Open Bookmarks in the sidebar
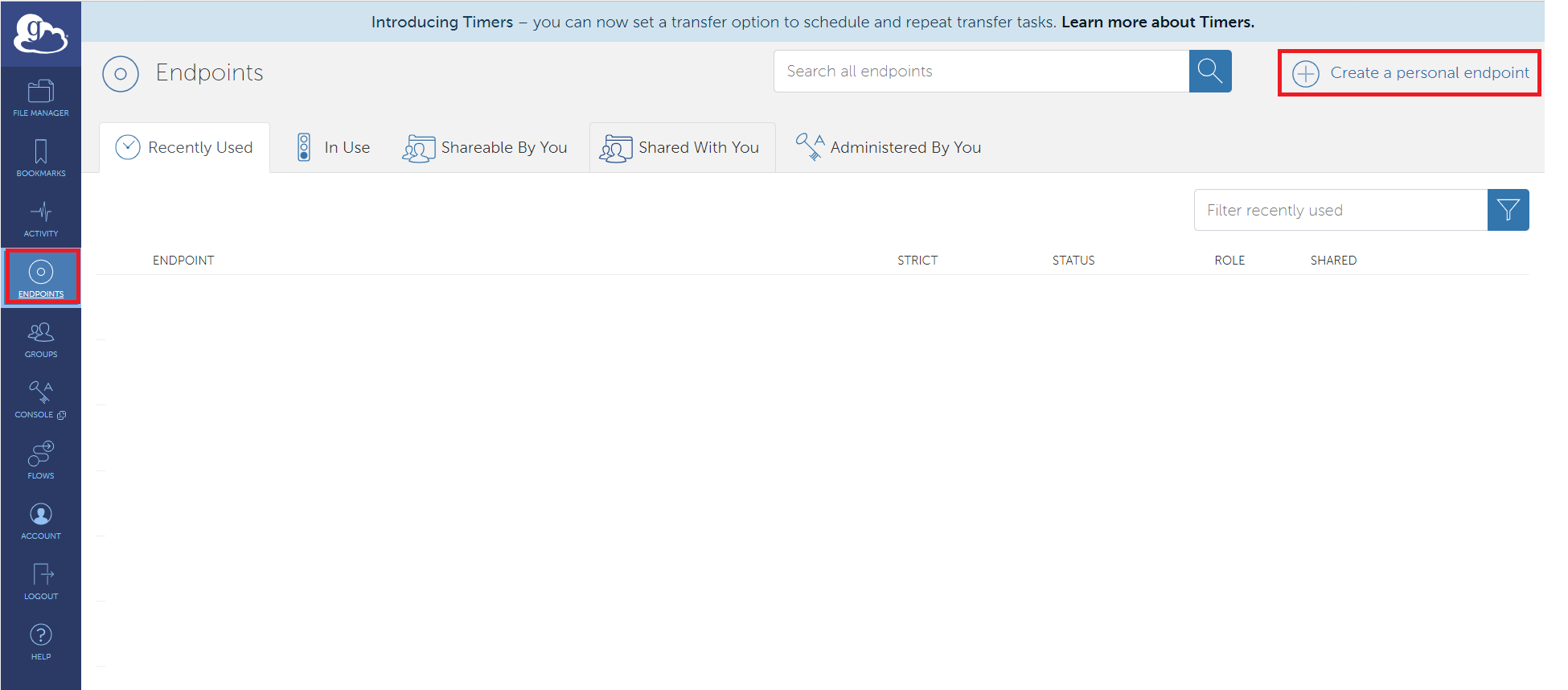Screen dimensions: 1568x690 (x=41, y=158)
